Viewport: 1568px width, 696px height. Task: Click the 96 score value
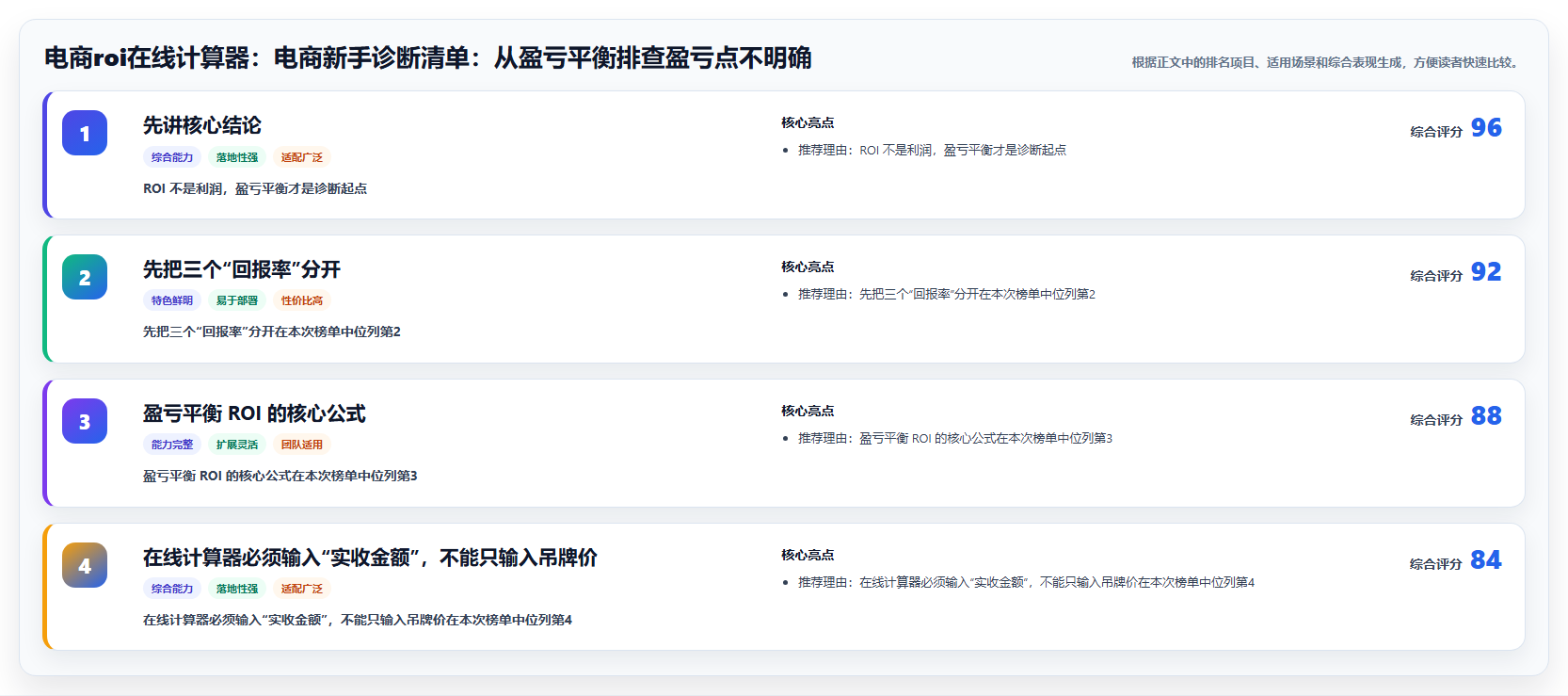[x=1486, y=127]
